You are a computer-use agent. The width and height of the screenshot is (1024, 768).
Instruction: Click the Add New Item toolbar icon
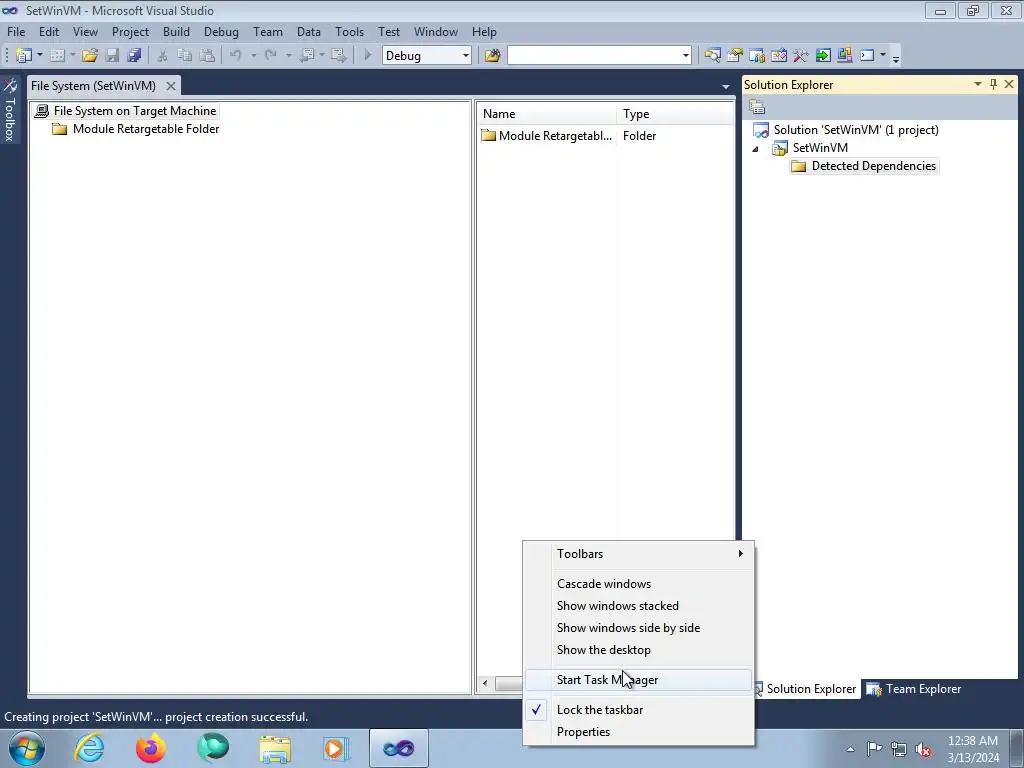[x=57, y=56]
